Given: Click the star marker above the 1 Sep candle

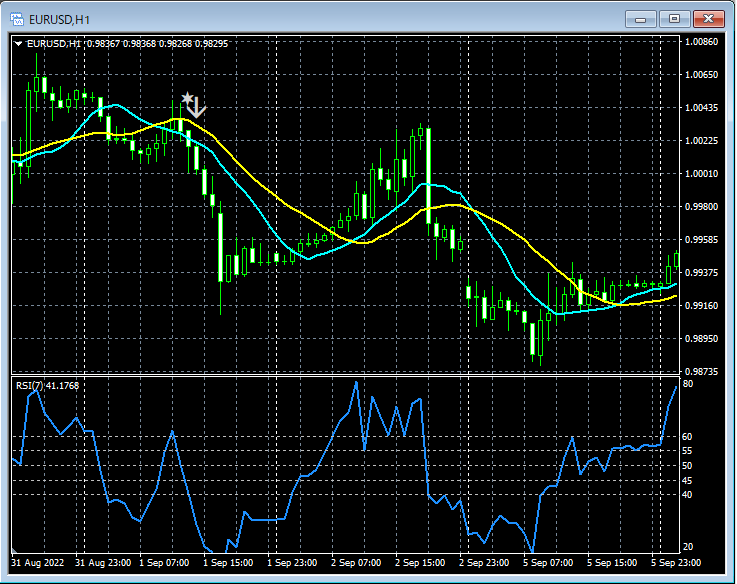Looking at the screenshot, I should pos(187,98).
